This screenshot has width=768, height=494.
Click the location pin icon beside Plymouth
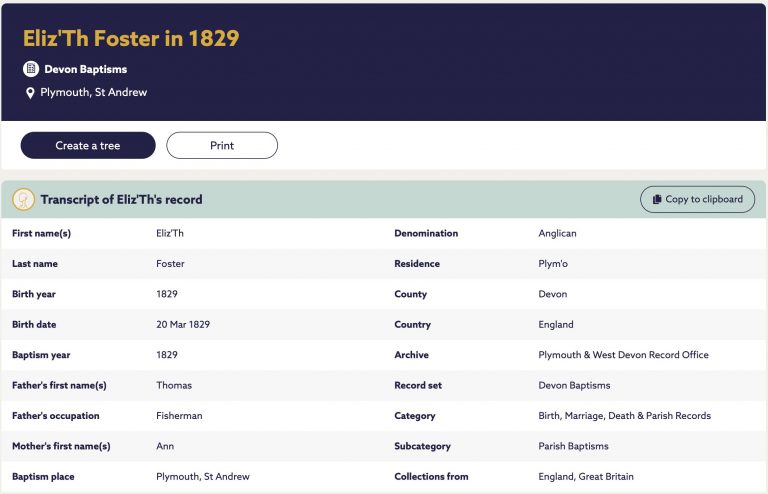point(30,93)
